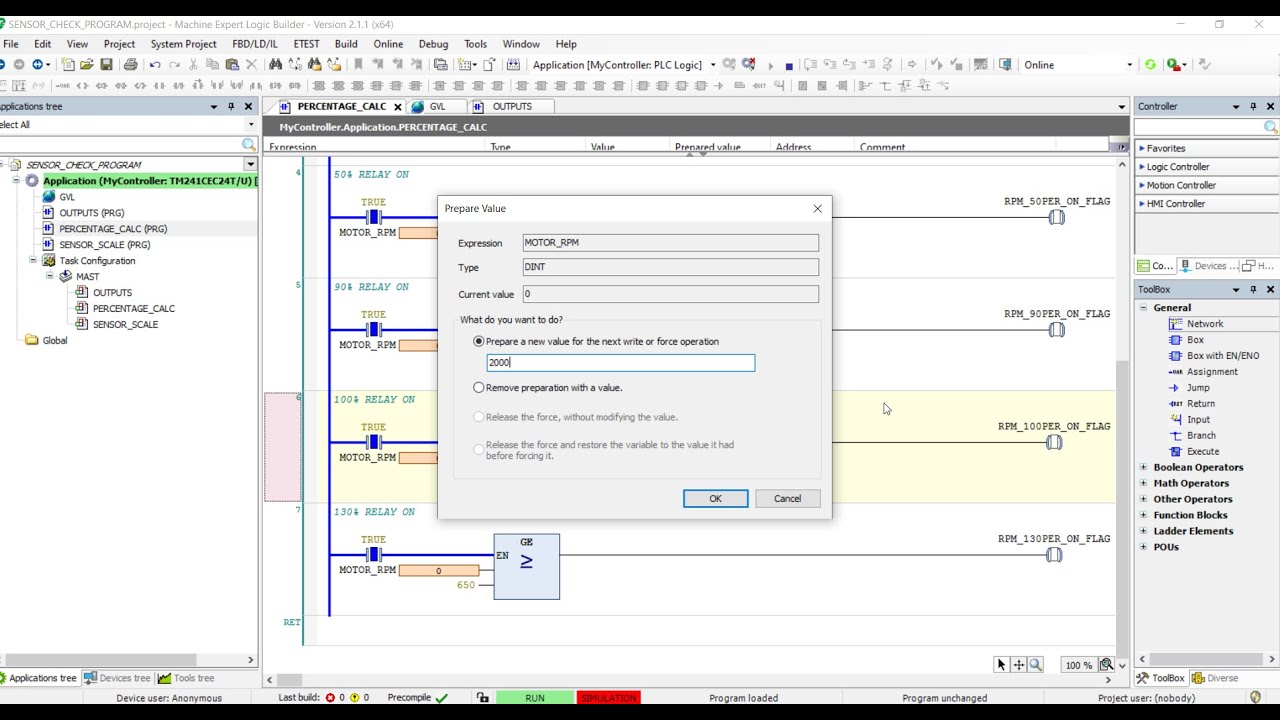Select SENSOR_SCALE (PRG) in tree

(x=104, y=244)
